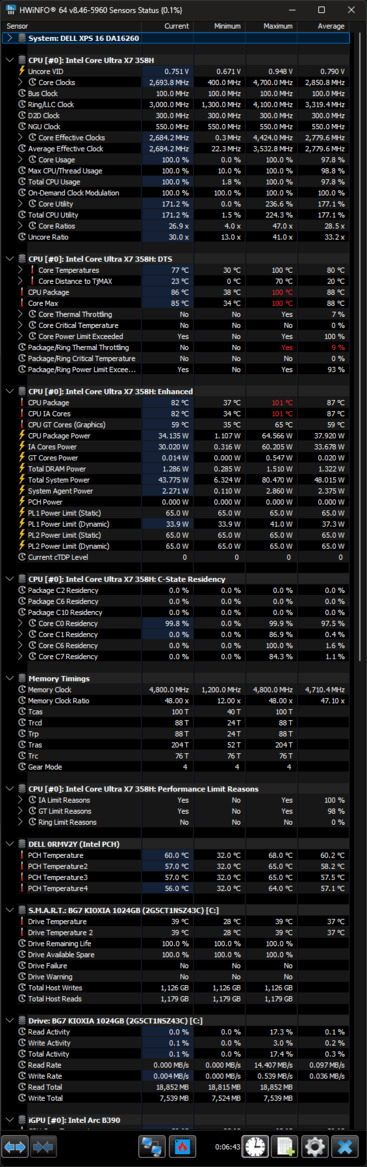The image size is (367, 1167).
Task: Click the circle icon beside Gear Mode
Action: [x=22, y=767]
